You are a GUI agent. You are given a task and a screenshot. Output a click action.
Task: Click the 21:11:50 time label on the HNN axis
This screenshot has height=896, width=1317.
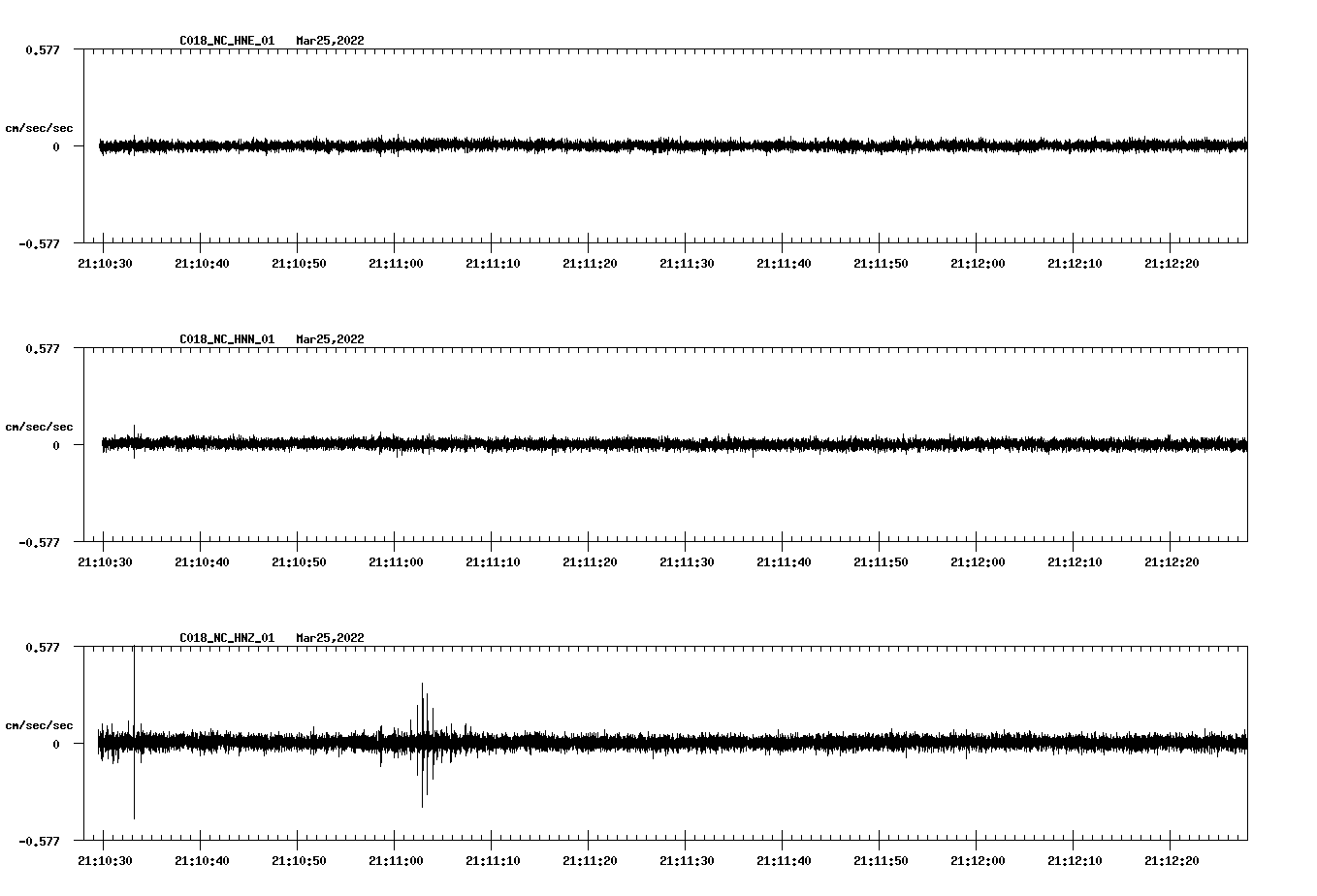click(x=881, y=562)
